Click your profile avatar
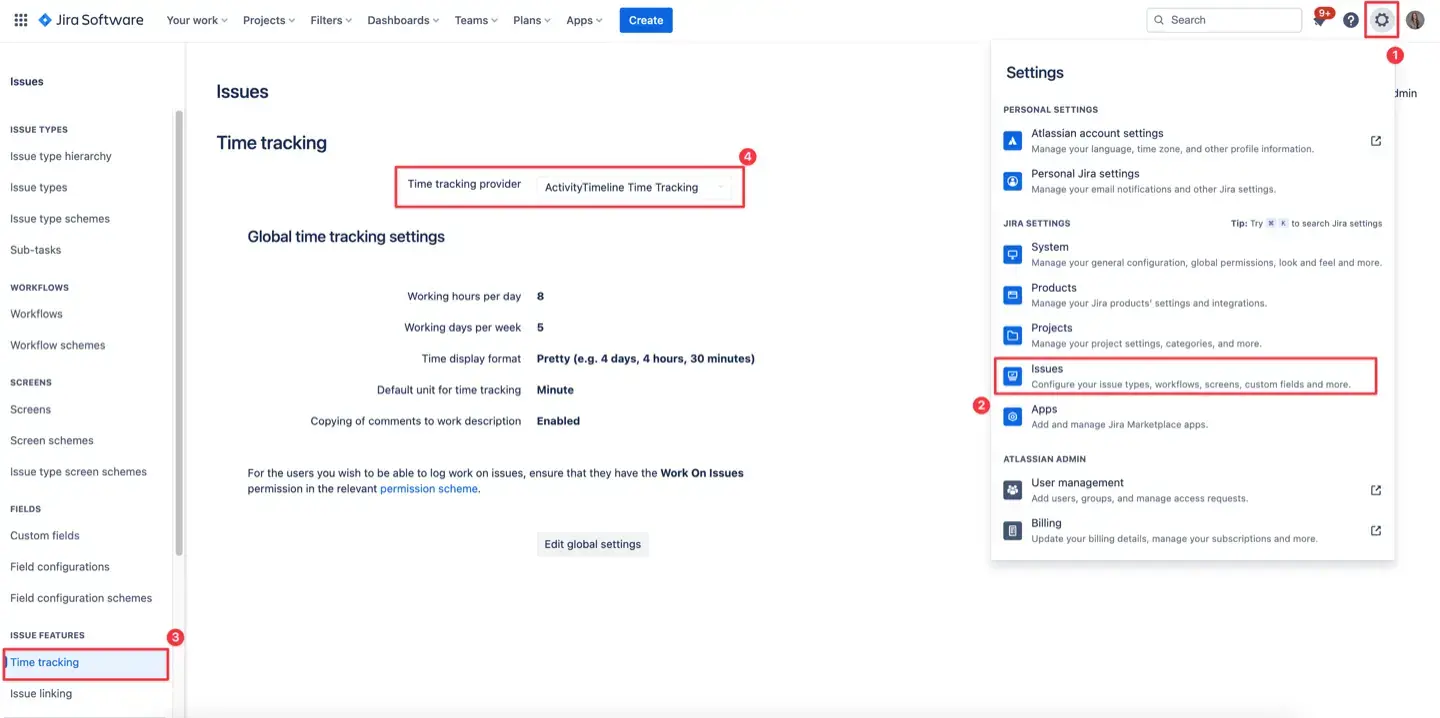 coord(1414,19)
